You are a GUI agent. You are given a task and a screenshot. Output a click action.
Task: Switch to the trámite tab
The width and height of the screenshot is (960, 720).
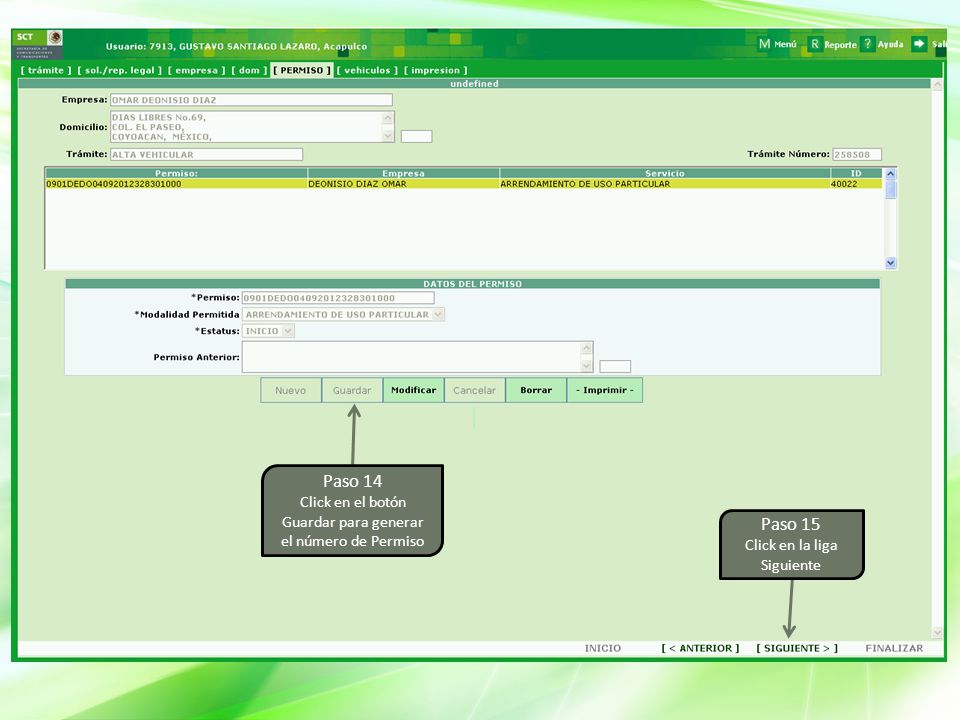click(x=46, y=70)
